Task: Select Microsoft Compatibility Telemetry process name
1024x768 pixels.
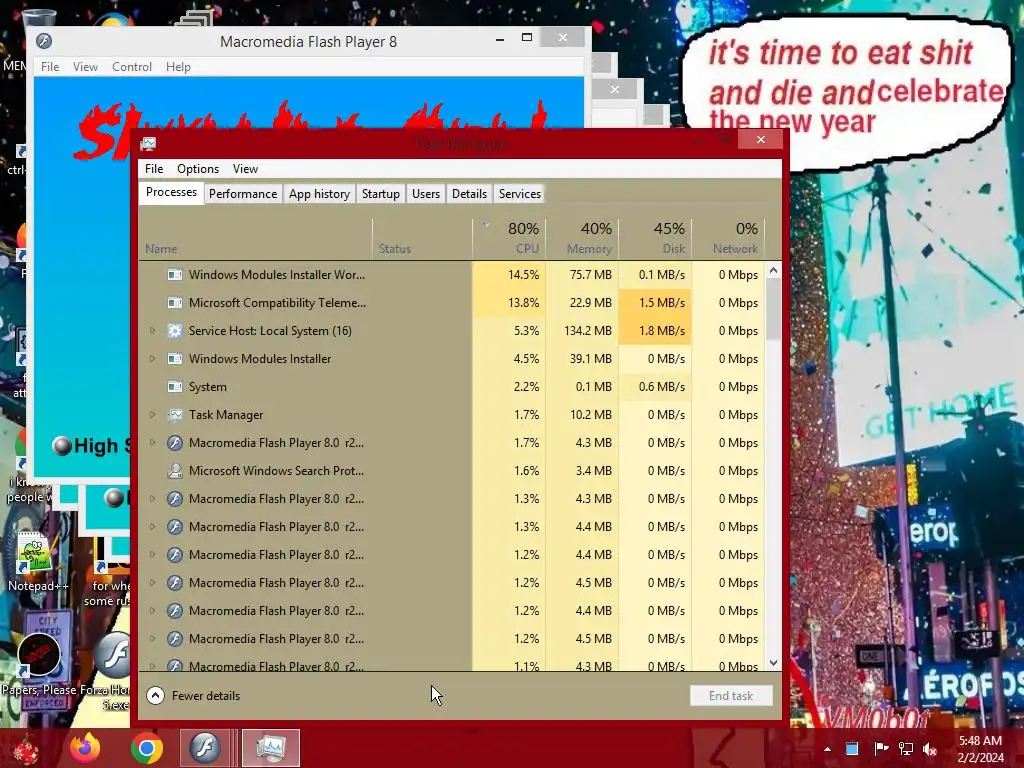Action: point(278,303)
